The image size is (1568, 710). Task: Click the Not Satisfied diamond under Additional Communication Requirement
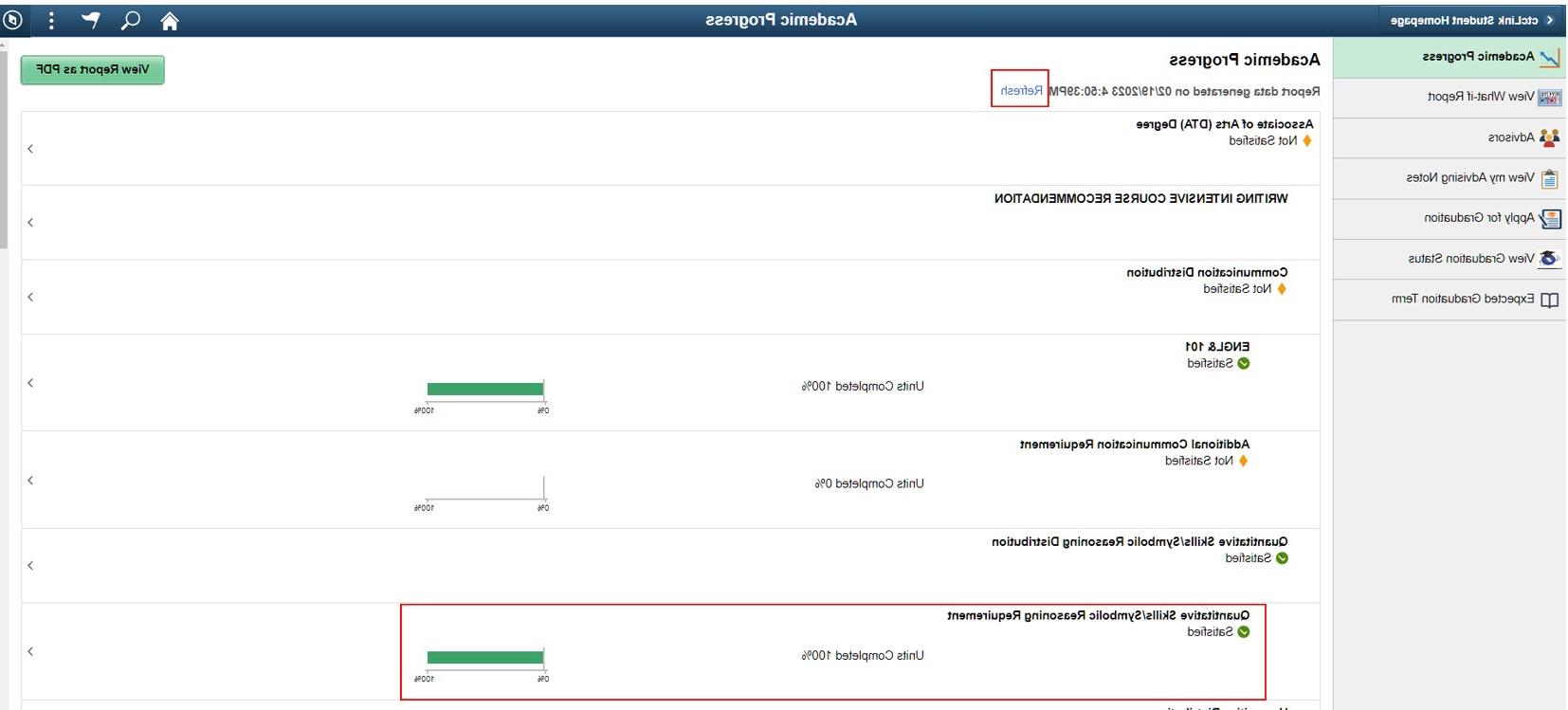1243,461
